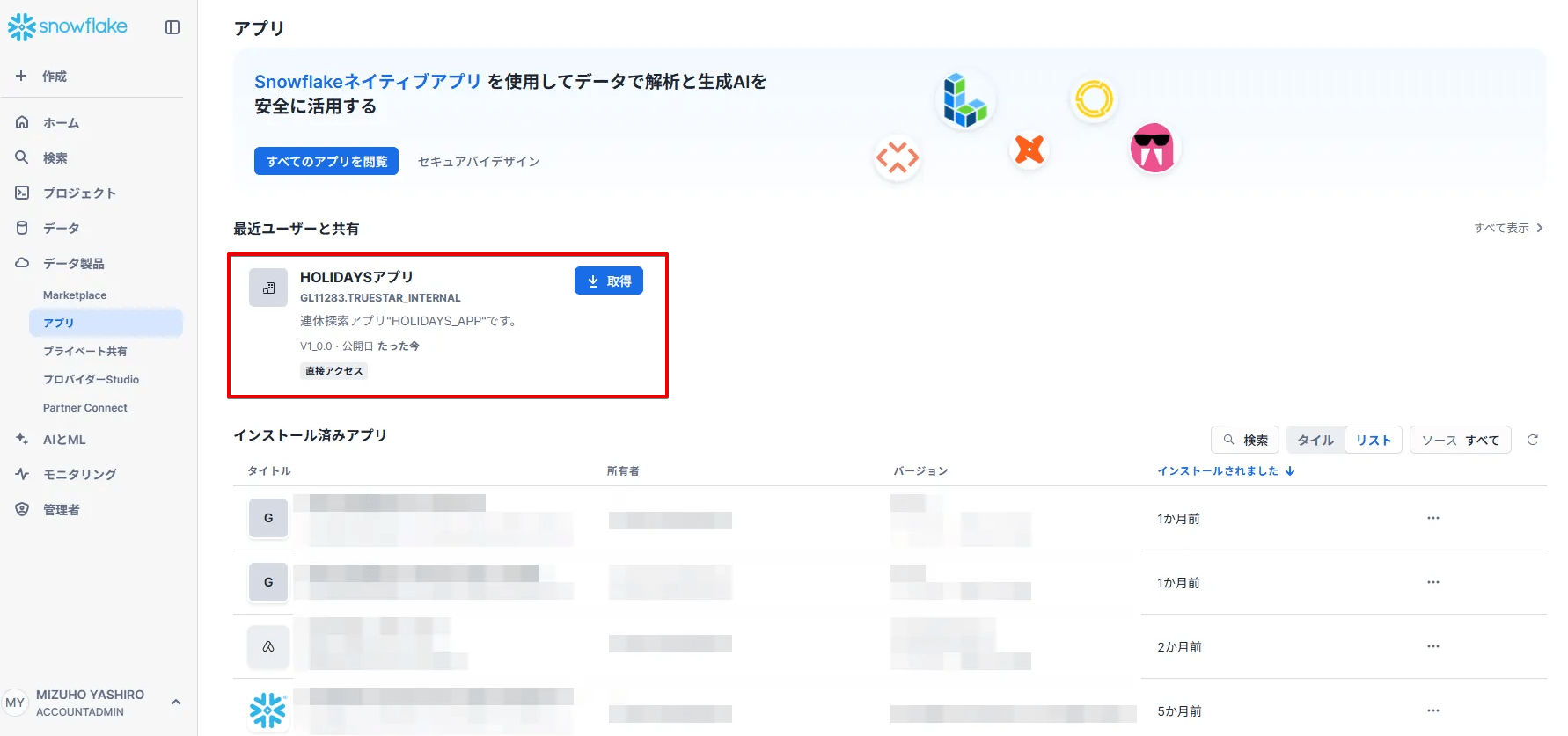Open セキュアバイデザイン link
The width and height of the screenshot is (1568, 736).
[479, 161]
